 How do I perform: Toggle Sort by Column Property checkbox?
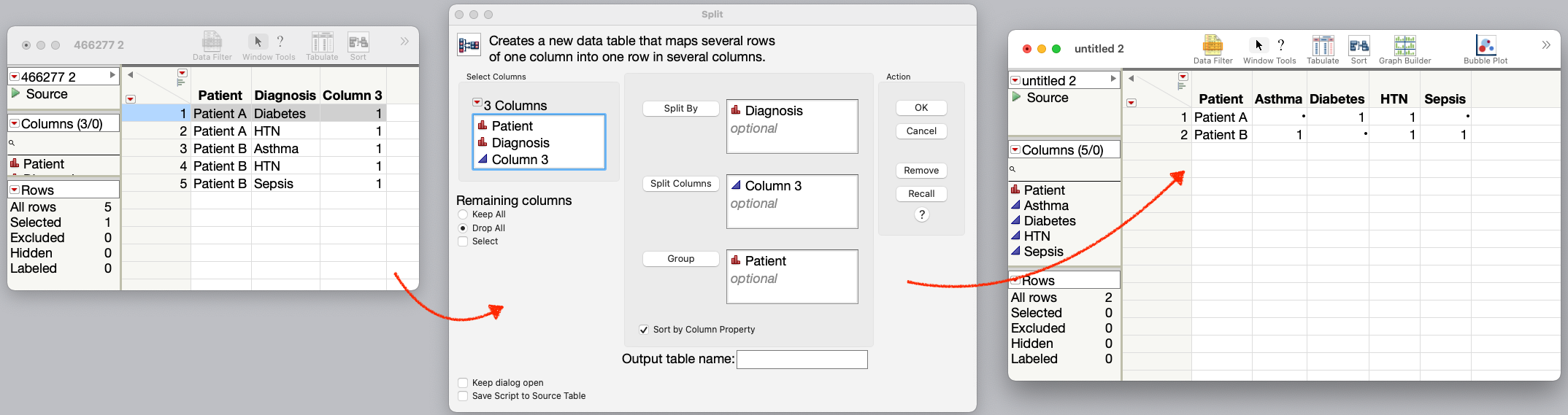coord(644,330)
